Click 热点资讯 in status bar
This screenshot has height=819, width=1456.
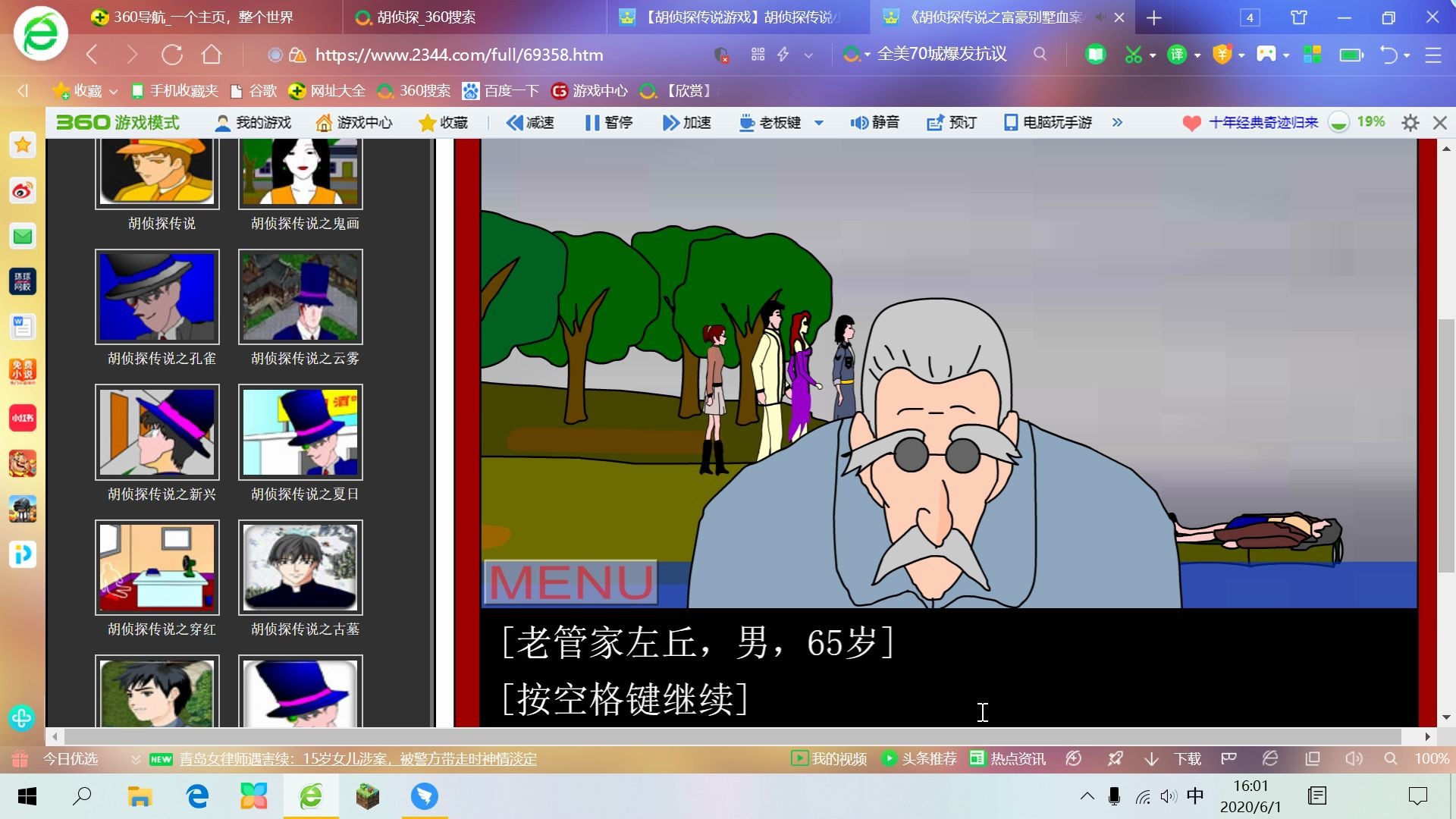1008,758
